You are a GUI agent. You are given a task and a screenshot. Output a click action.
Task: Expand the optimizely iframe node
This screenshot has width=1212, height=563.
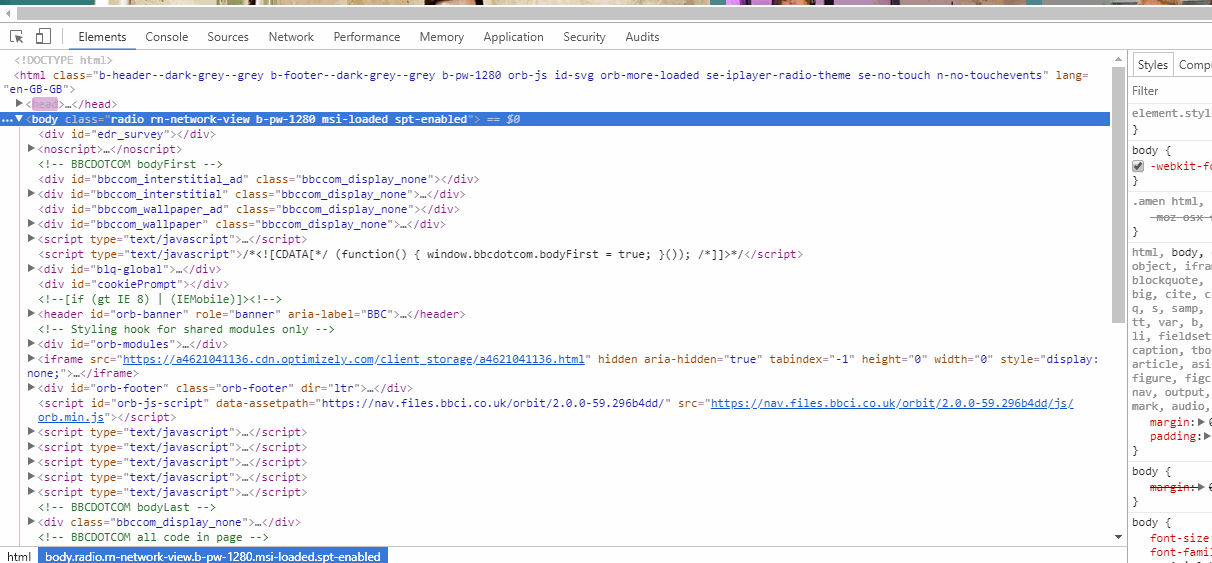[32, 359]
